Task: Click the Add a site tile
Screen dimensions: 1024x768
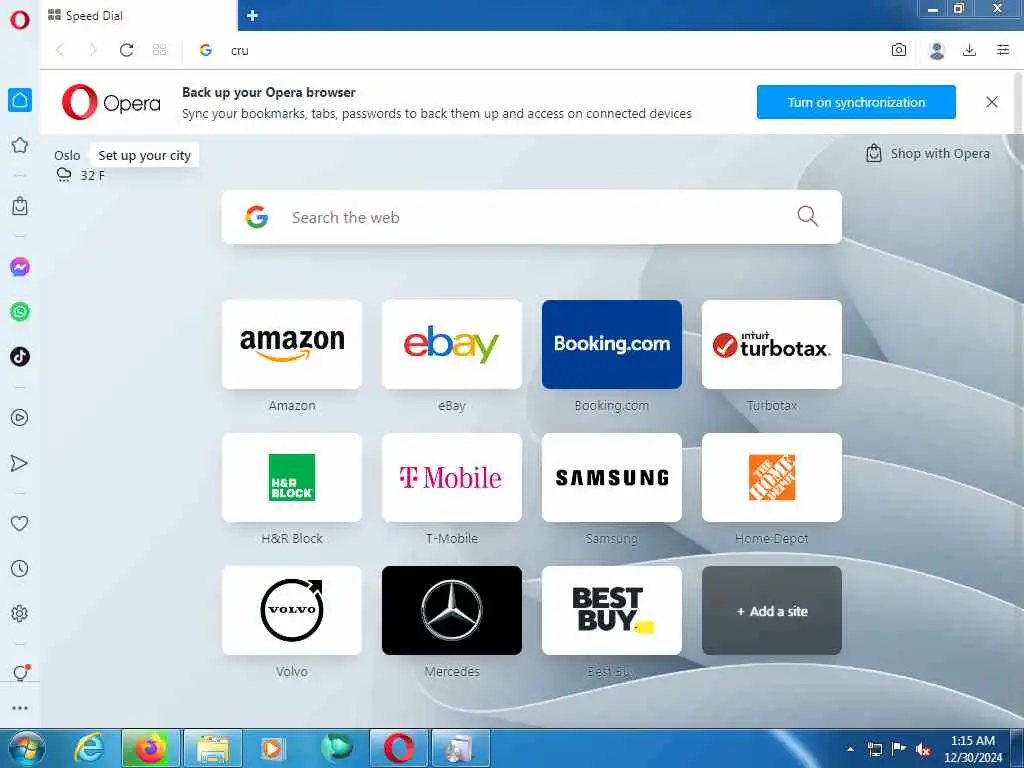Action: pos(772,611)
